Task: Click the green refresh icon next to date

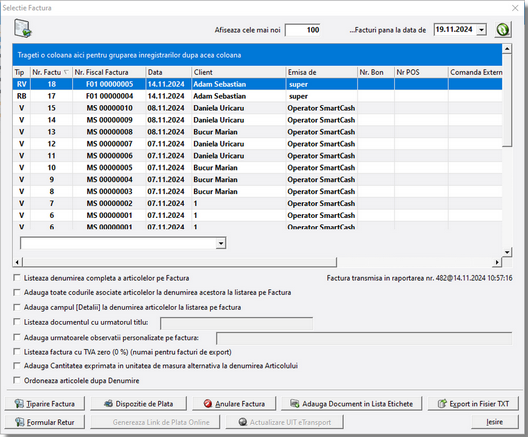Action: tap(503, 30)
